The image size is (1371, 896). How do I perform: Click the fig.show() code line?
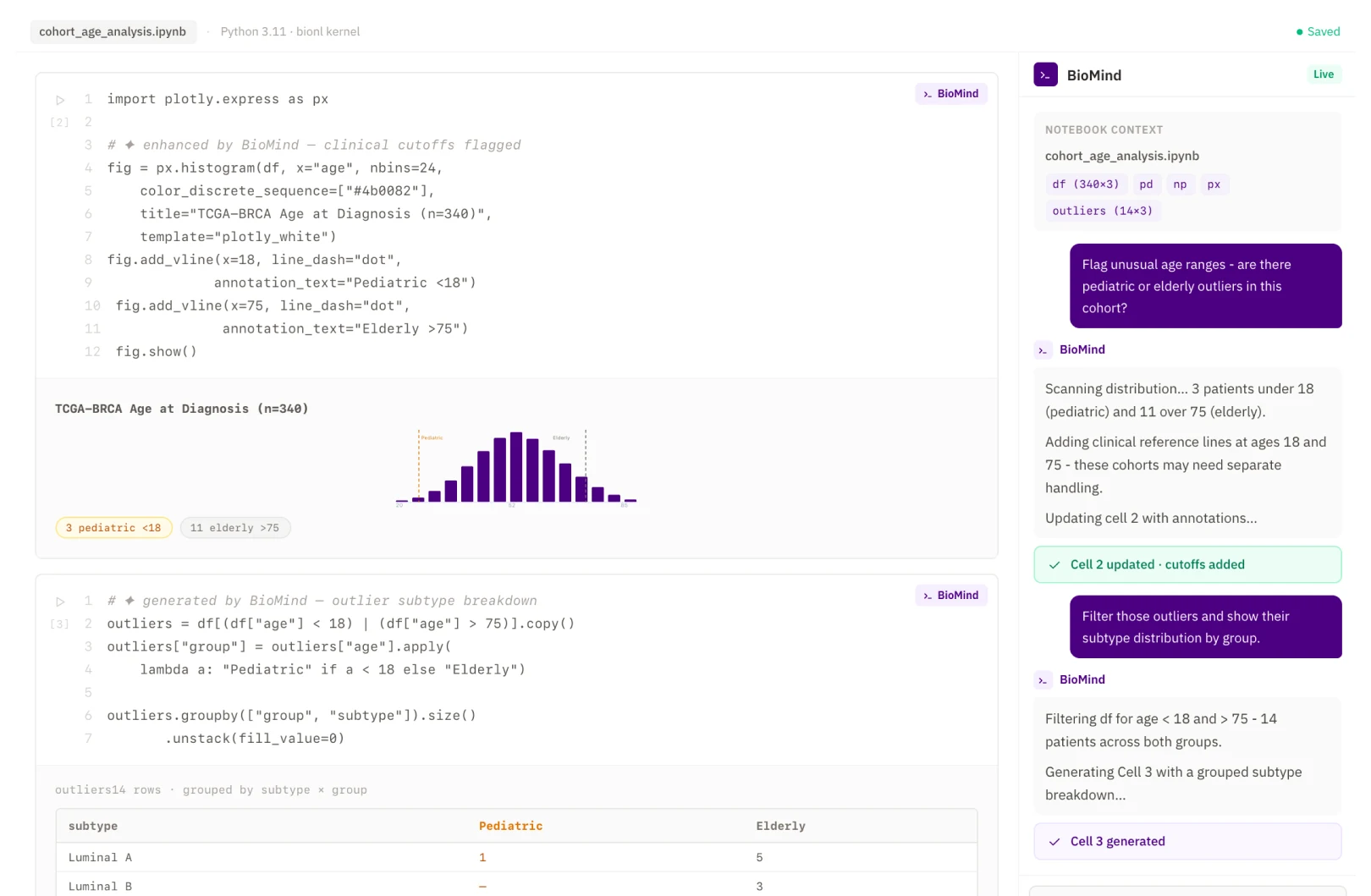[x=156, y=351]
